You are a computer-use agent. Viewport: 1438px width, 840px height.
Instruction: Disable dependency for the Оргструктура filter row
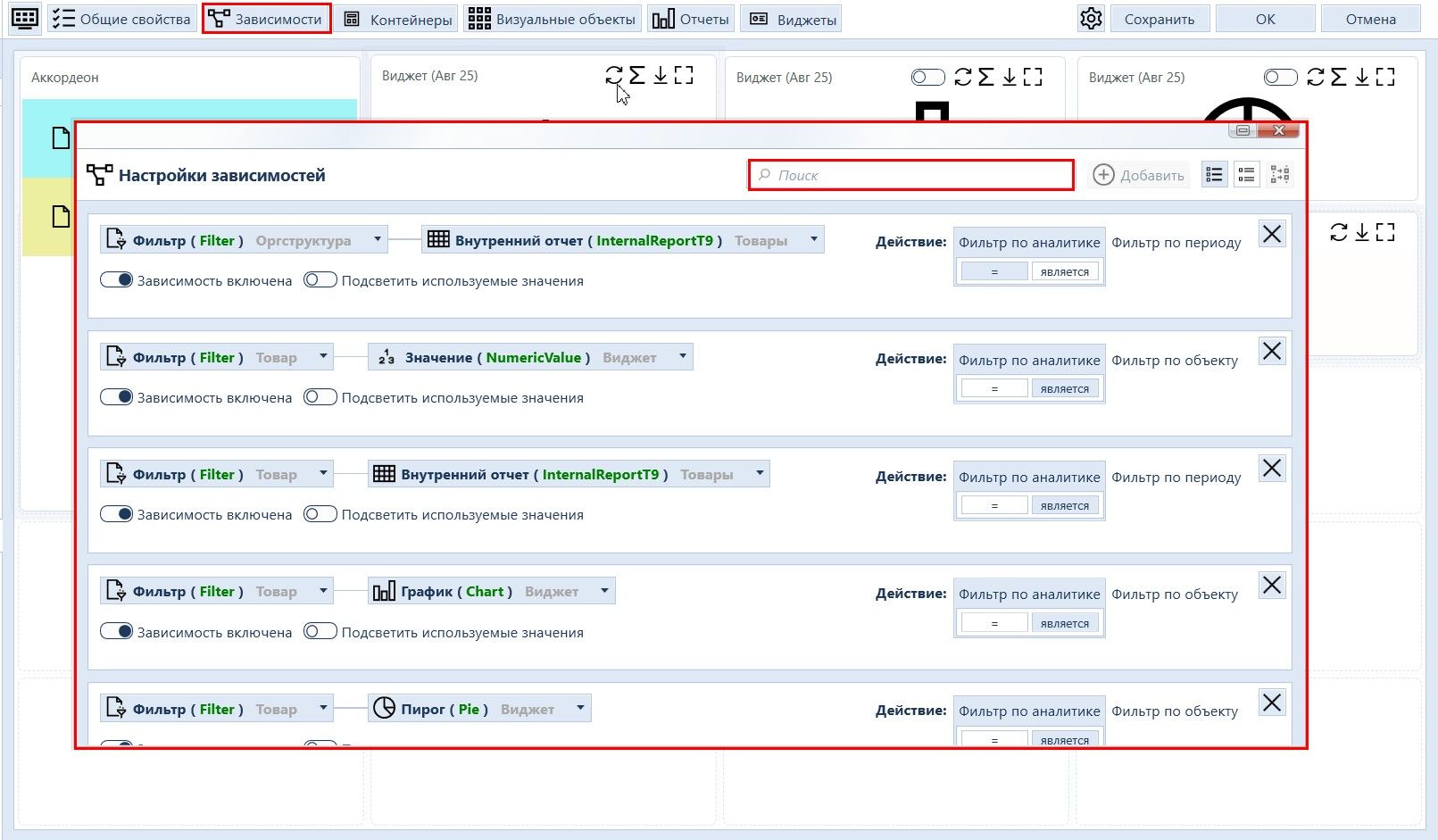pos(116,279)
